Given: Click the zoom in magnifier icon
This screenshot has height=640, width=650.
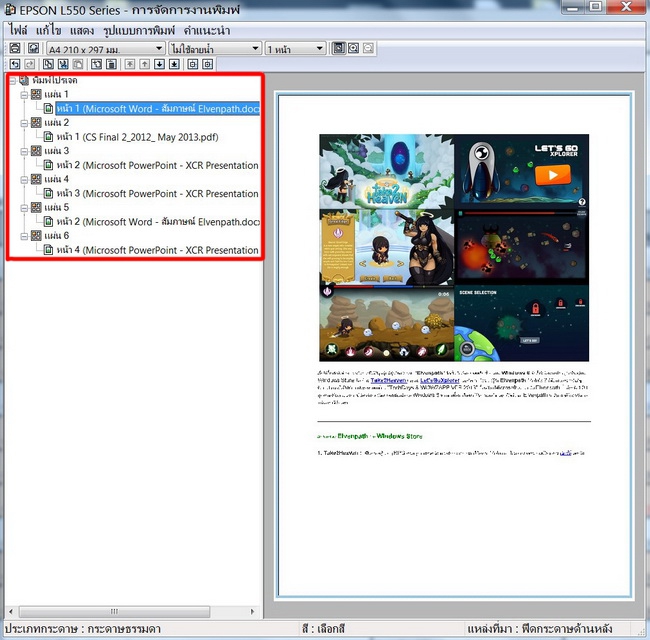Looking at the screenshot, I should coord(353,48).
